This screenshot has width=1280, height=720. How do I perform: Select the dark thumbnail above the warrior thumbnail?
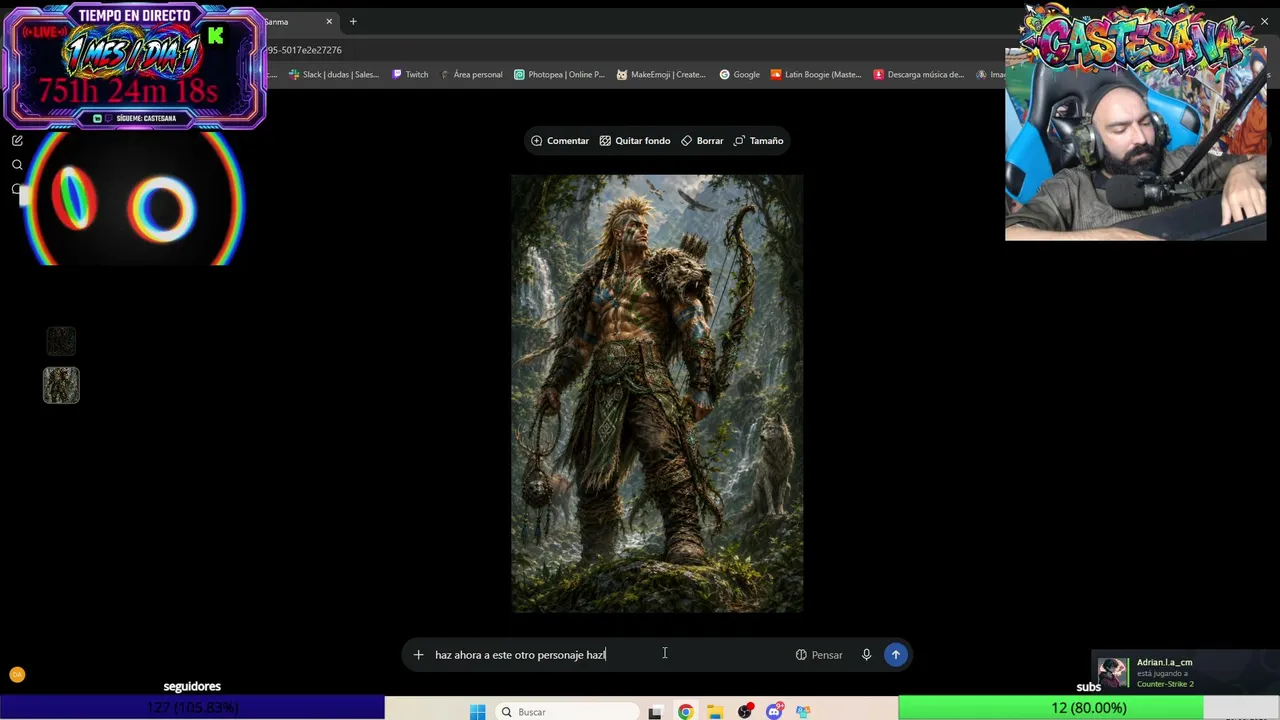point(61,341)
